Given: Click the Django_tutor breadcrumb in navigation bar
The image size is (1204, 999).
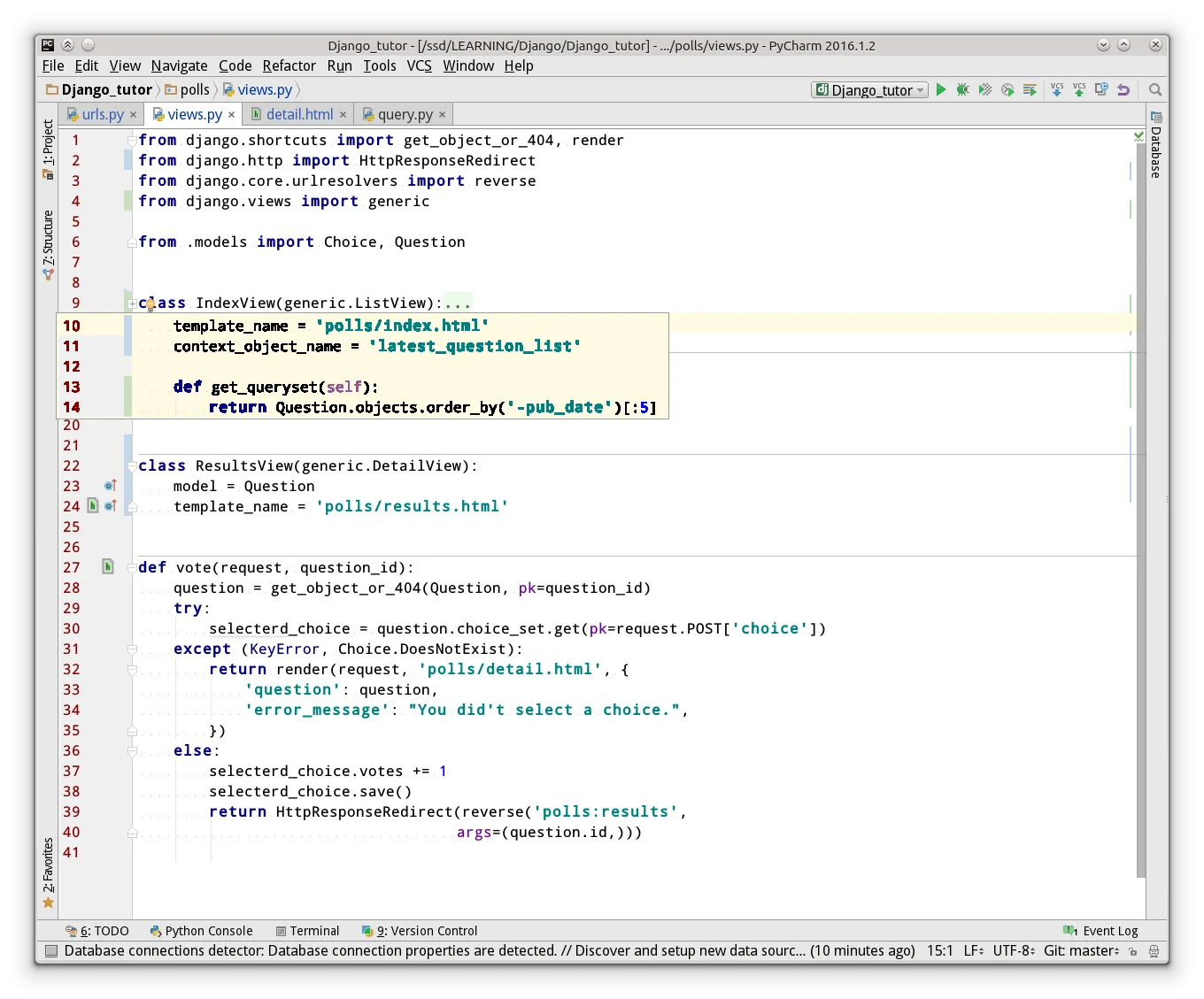Looking at the screenshot, I should [100, 89].
